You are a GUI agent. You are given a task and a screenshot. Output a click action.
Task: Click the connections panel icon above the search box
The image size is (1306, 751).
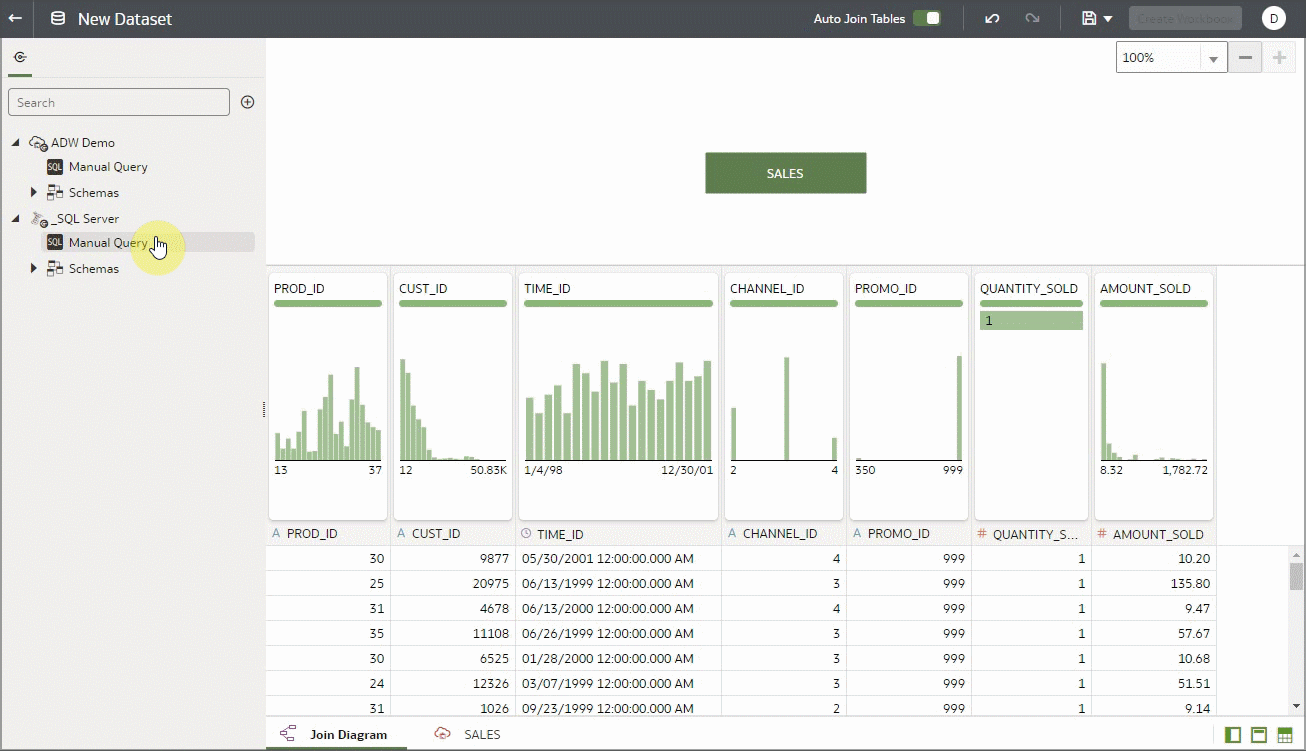click(20, 57)
